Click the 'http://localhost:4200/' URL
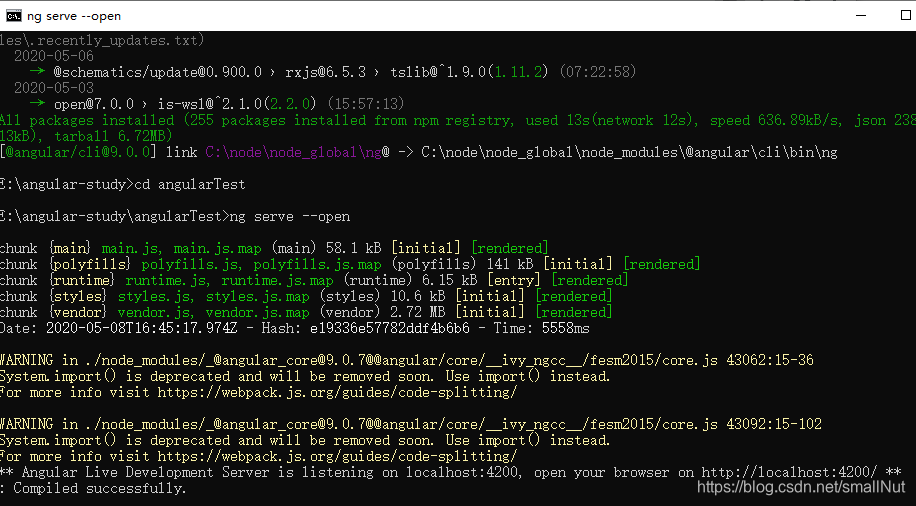This screenshot has width=916, height=506. point(789,472)
